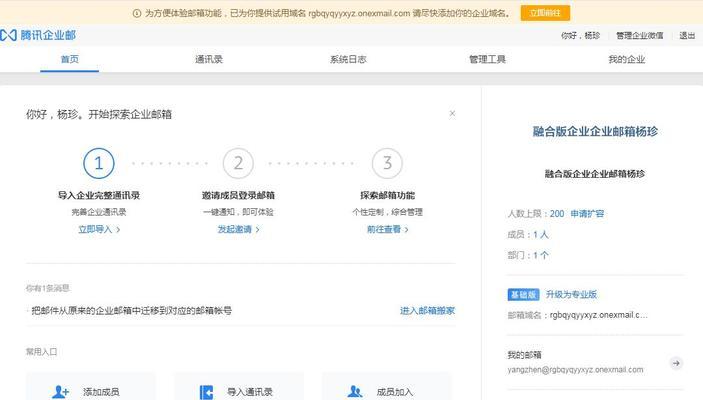Click the 常用入口 section label

(x=41, y=352)
